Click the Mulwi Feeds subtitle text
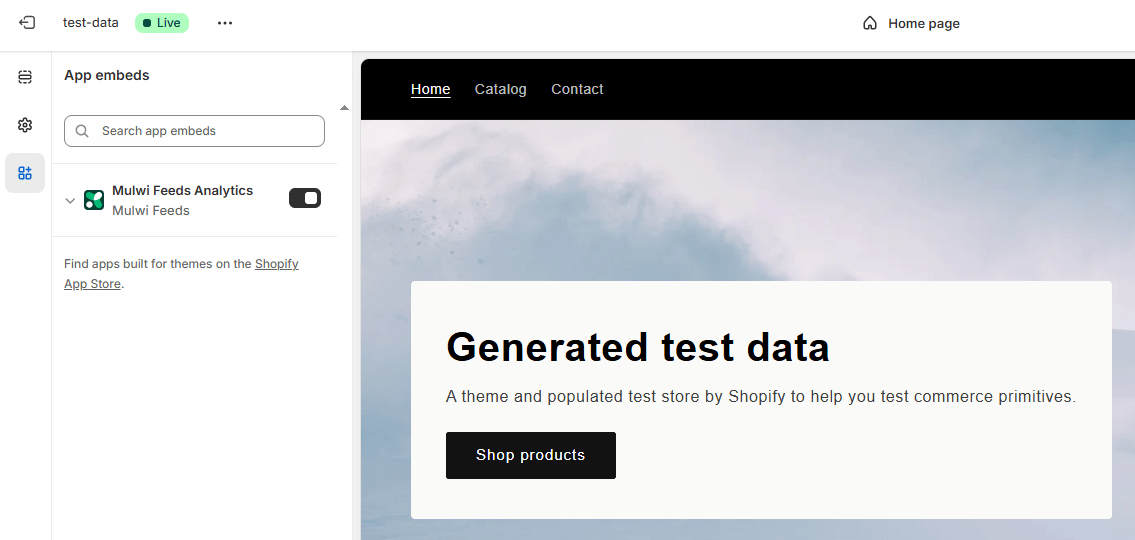The width and height of the screenshot is (1135, 540). click(x=151, y=211)
